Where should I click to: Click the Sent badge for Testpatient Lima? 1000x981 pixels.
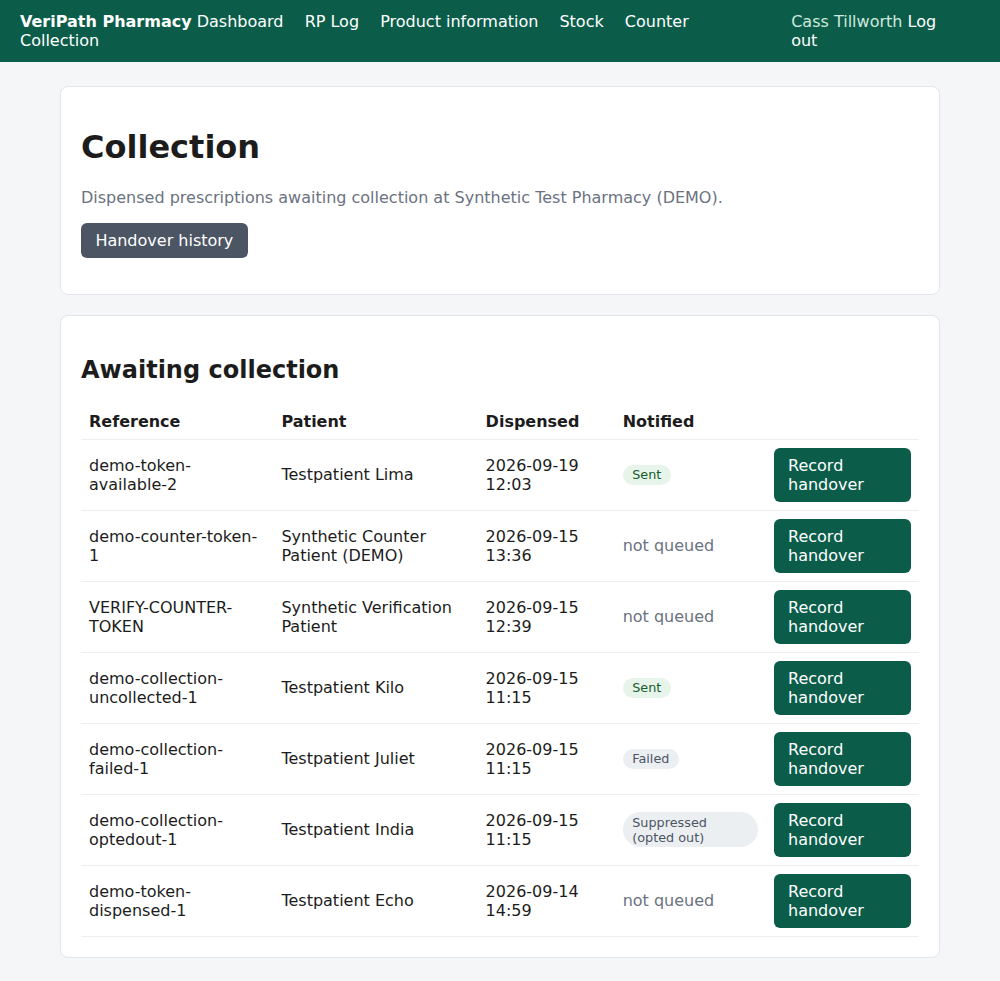pos(646,475)
